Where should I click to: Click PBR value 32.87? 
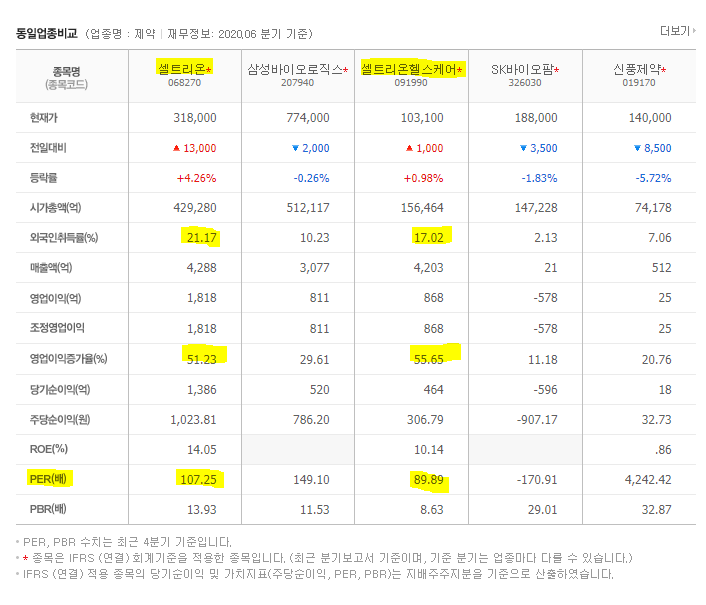click(x=656, y=510)
